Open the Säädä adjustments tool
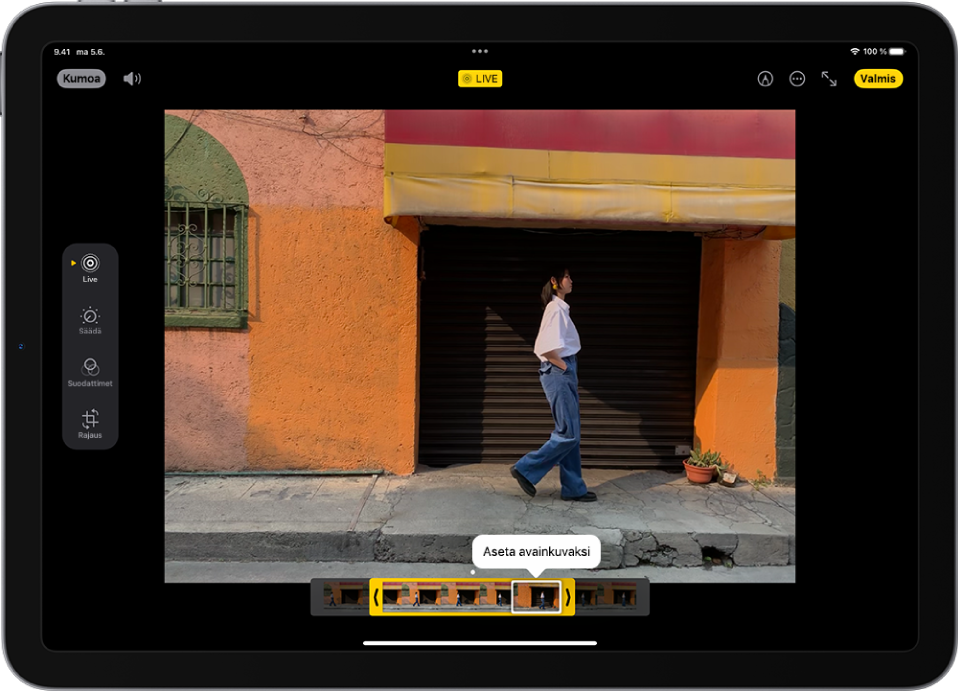 90,320
